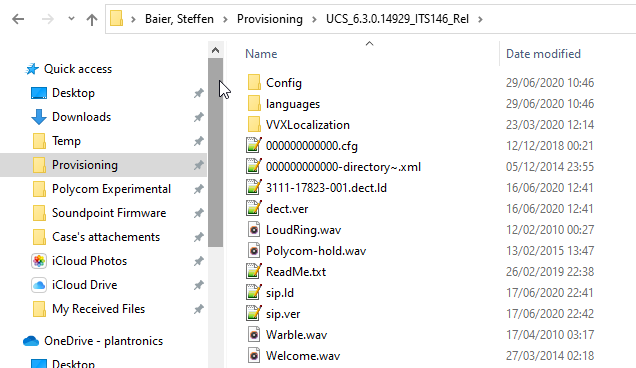Image resolution: width=636 pixels, height=368 pixels.
Task: Select the Config folder icon
Action: (254, 83)
